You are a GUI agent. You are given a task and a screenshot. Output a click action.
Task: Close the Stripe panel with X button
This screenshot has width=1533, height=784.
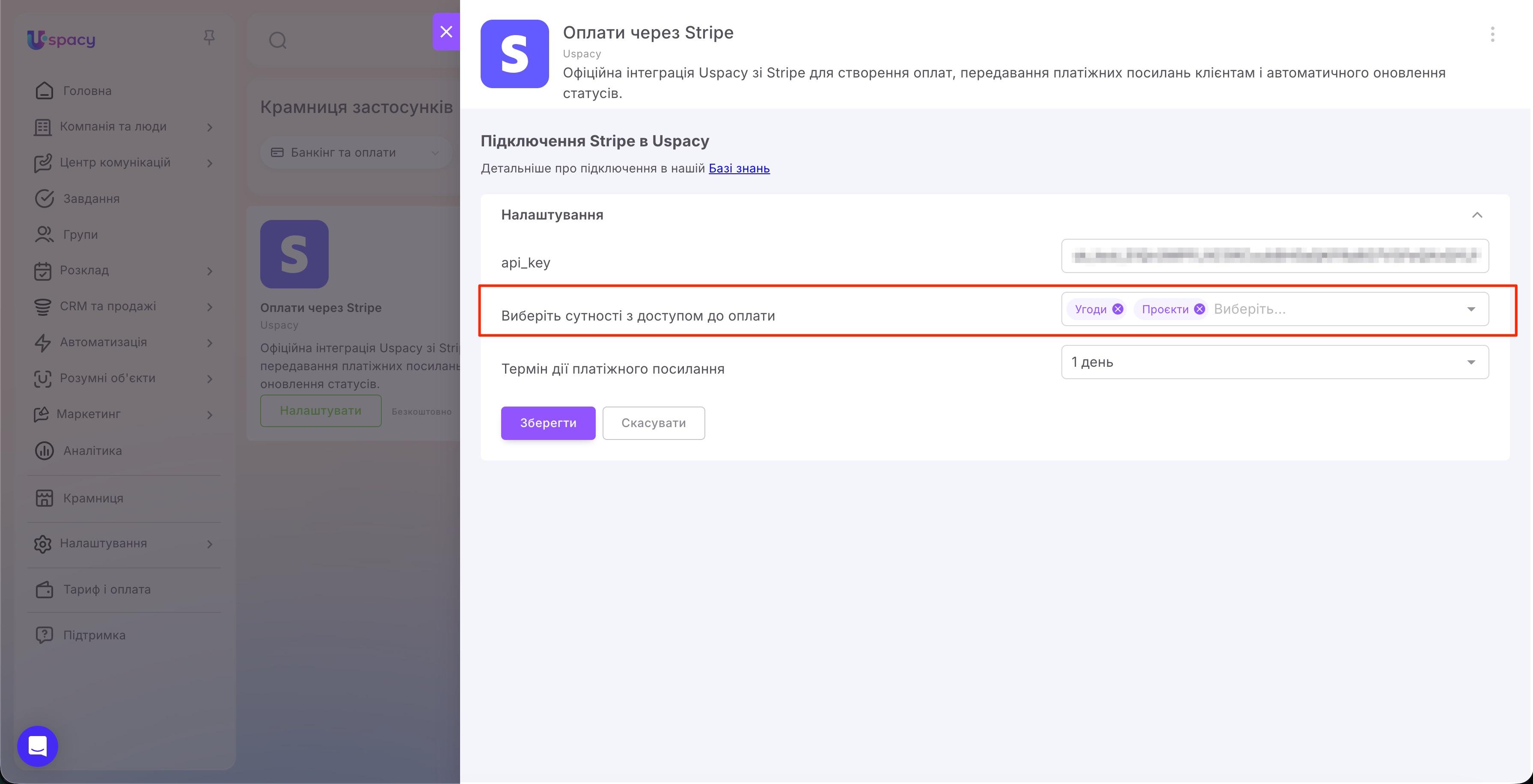click(x=446, y=32)
